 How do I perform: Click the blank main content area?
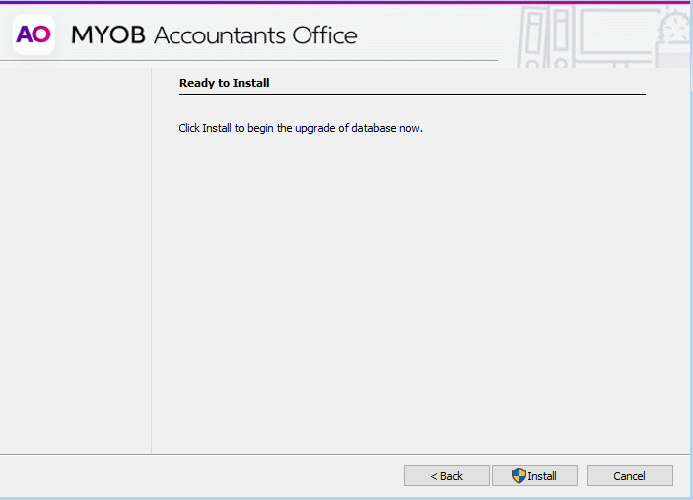pyautogui.click(x=410, y=290)
